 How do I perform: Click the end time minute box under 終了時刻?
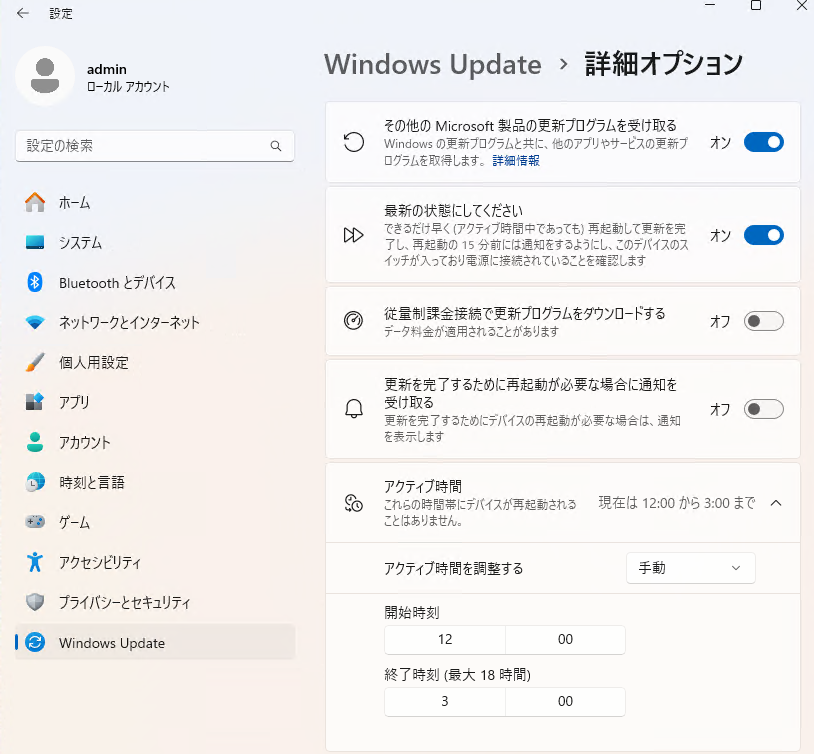(565, 702)
